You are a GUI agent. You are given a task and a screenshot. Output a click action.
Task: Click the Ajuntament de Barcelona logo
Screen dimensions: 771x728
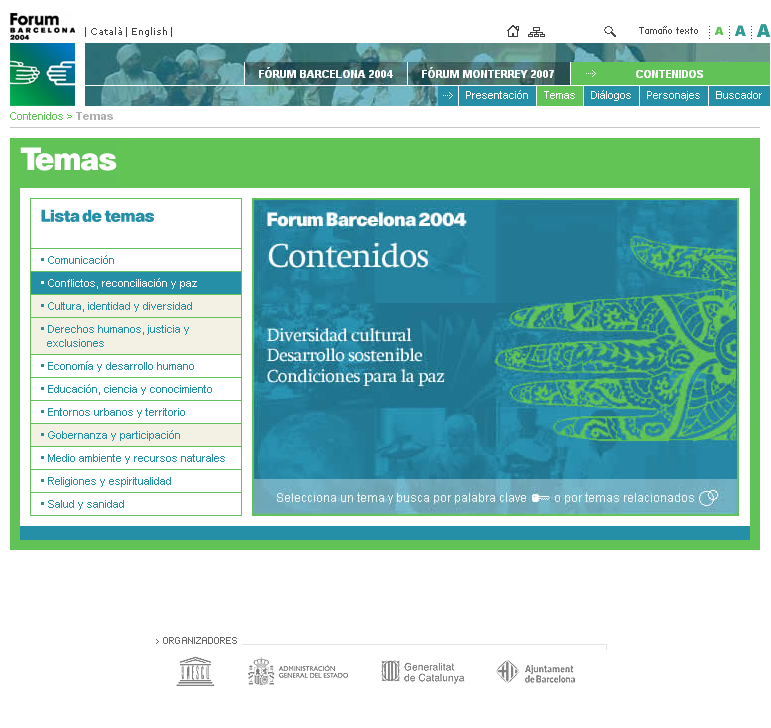point(536,673)
